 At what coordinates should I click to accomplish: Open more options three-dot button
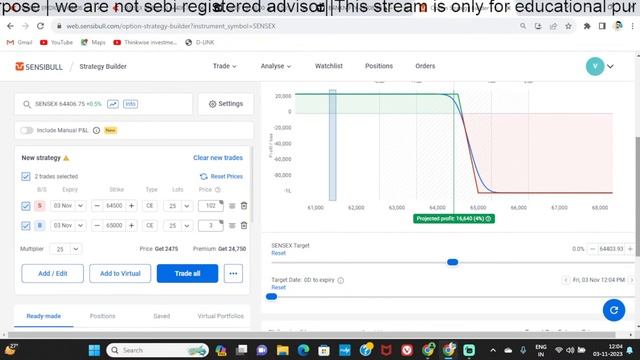click(x=233, y=273)
